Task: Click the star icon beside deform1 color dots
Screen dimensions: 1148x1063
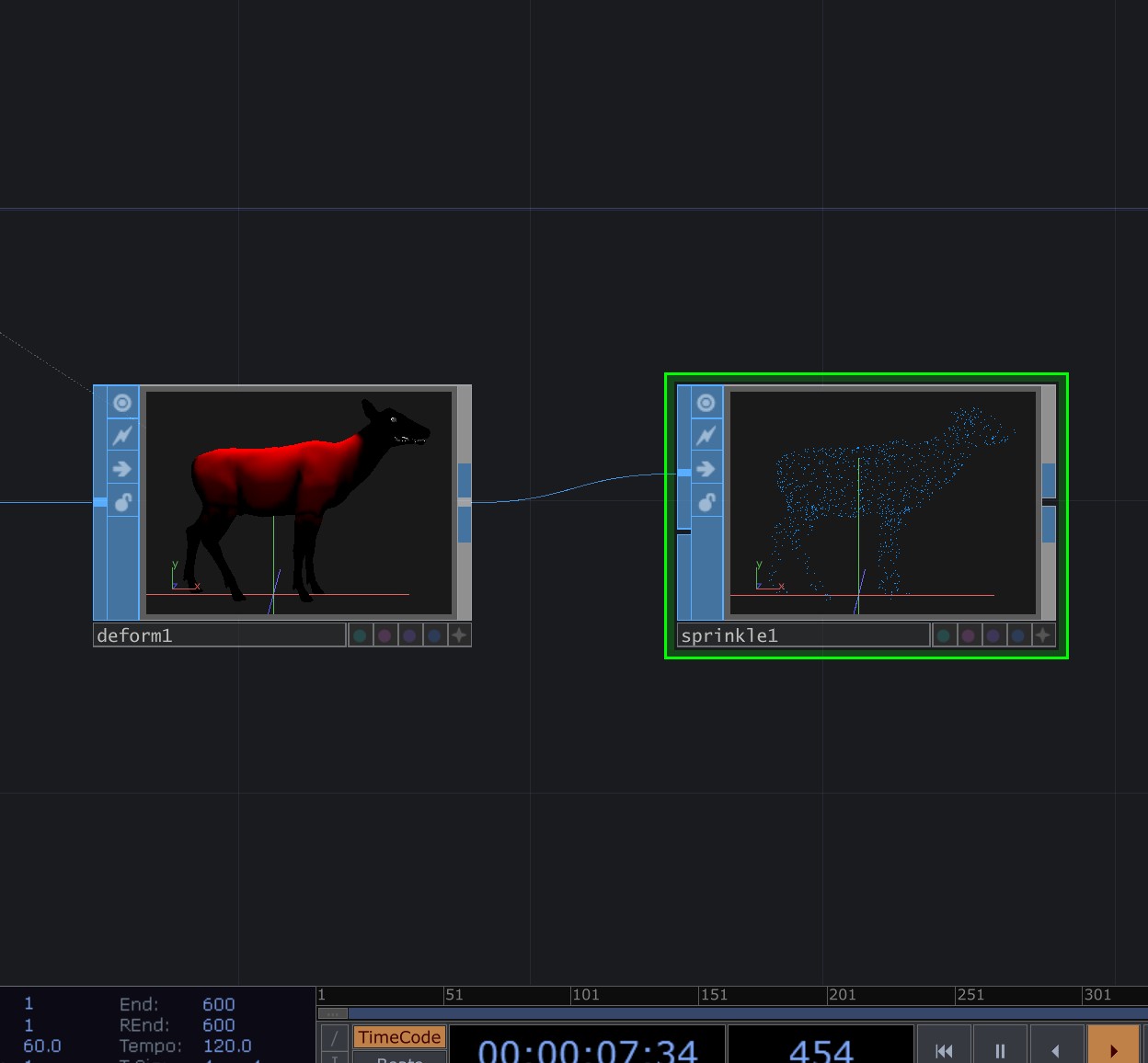Action: tap(459, 634)
